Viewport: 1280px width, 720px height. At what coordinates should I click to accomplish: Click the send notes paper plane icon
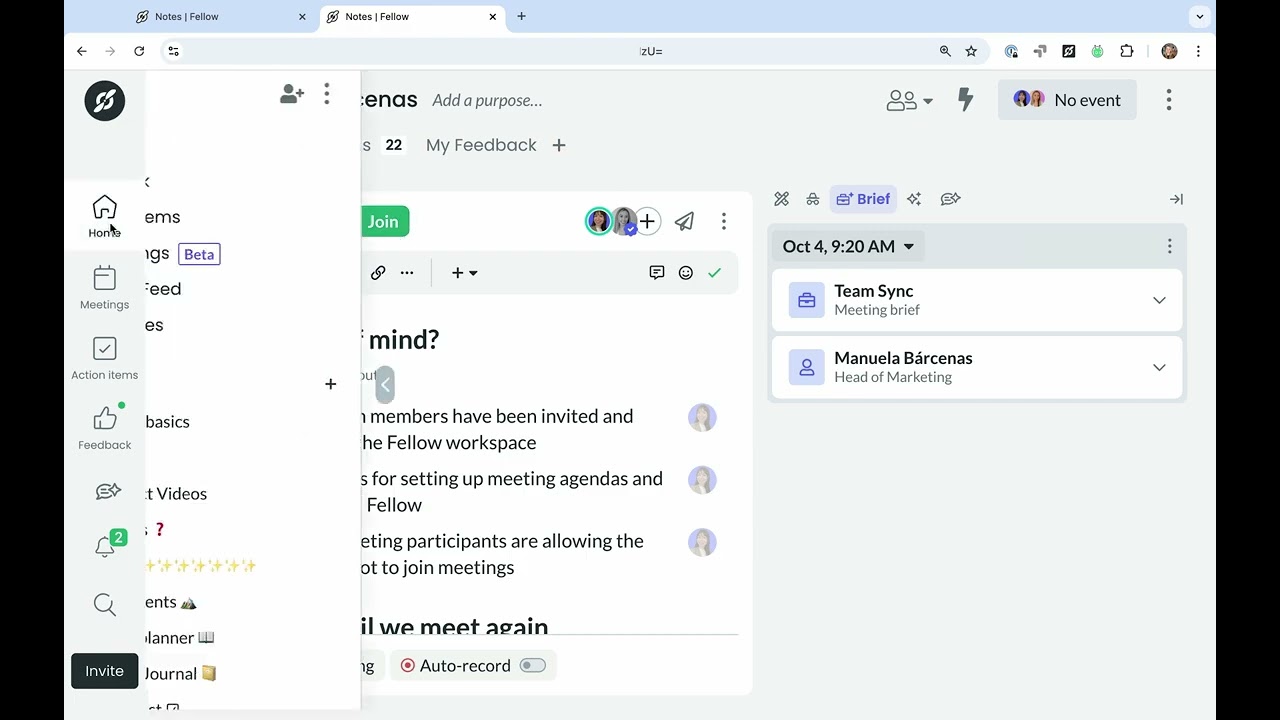point(684,222)
